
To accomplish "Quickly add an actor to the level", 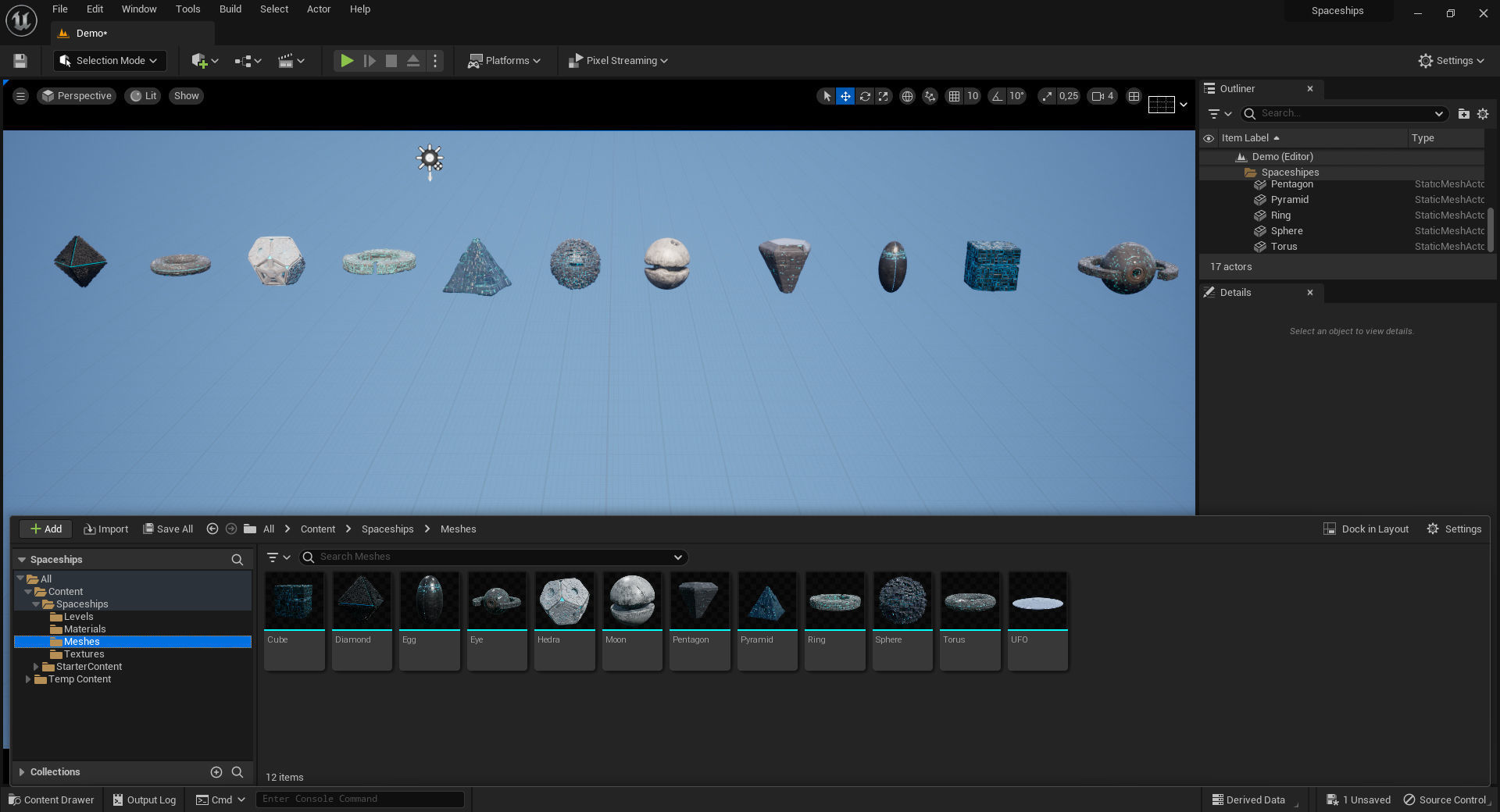I will (201, 60).
